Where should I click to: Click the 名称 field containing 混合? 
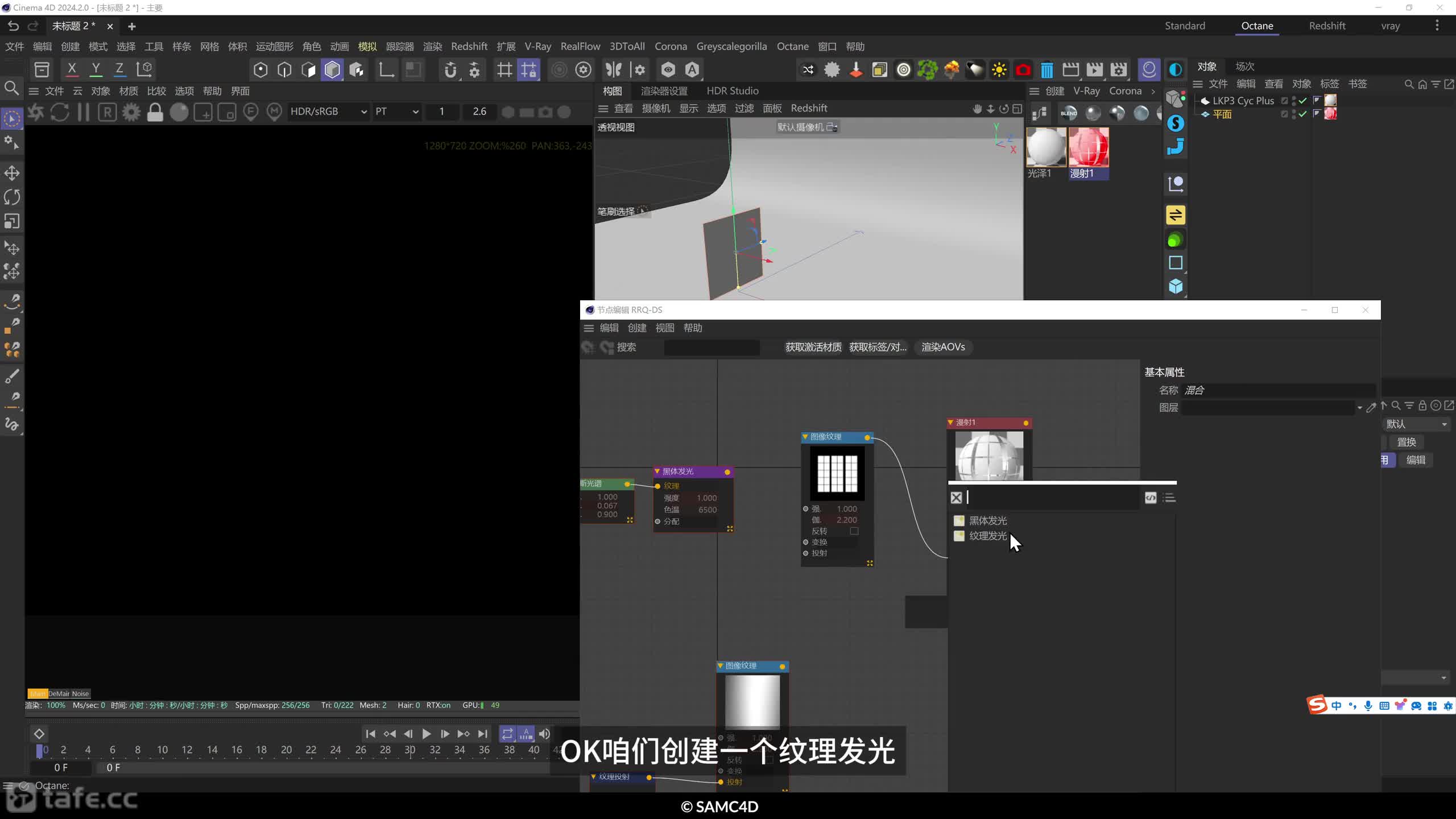tap(1279, 390)
